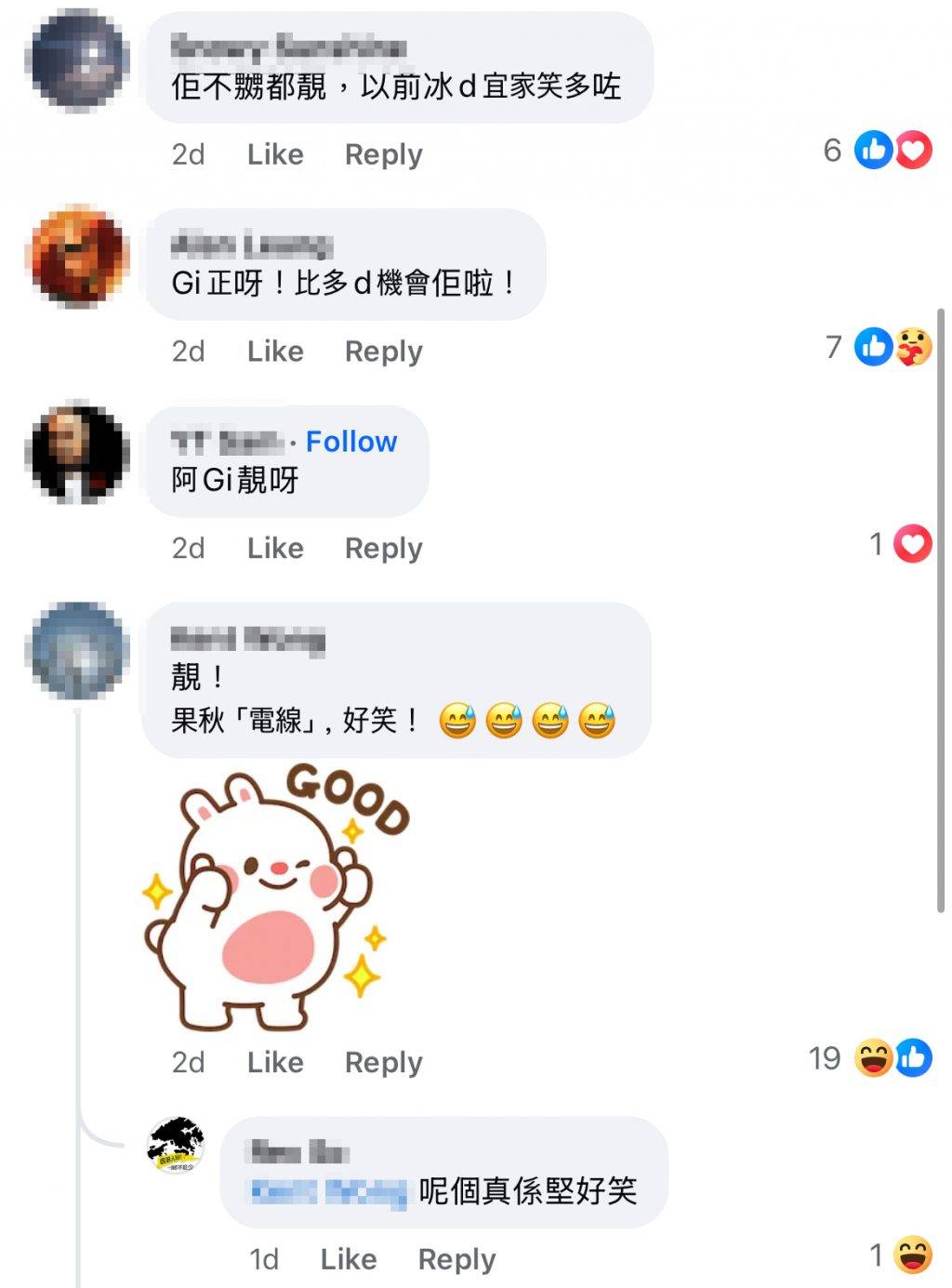This screenshot has height=1288, width=952.
Task: Open the care emoji reaction beside count 7
Action: pos(914,347)
